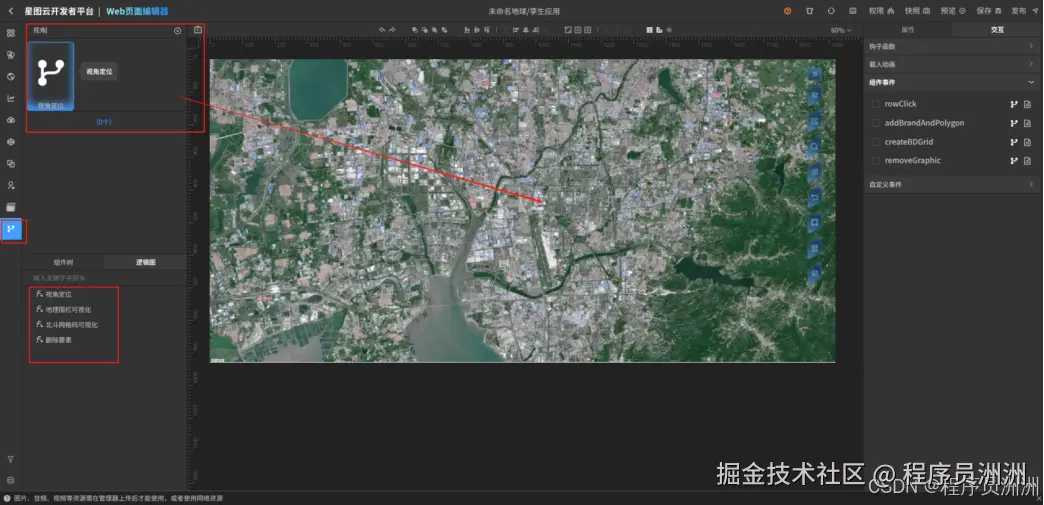1044x505 pixels.
Task: Open the globe category in left sidebar
Action: coord(11,77)
